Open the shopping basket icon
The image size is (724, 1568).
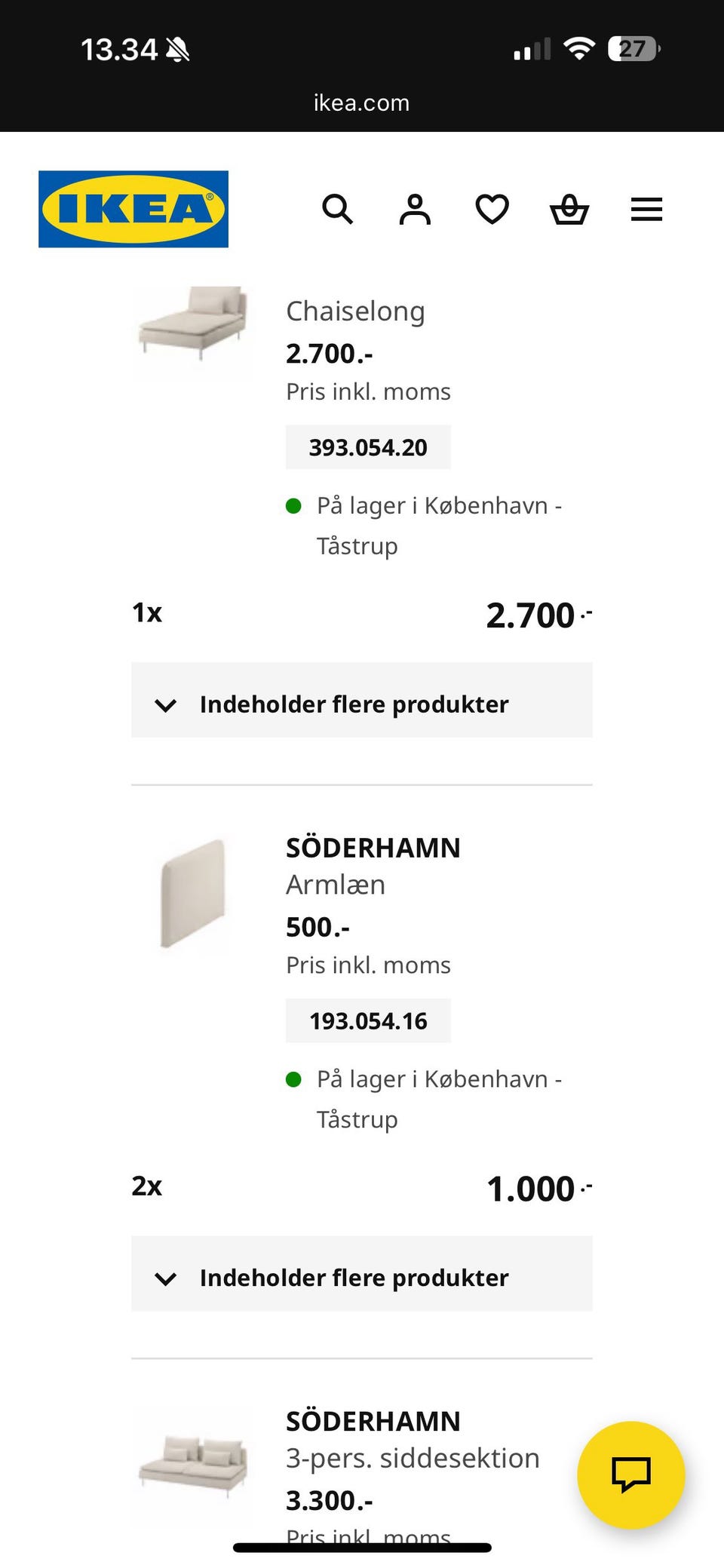569,209
